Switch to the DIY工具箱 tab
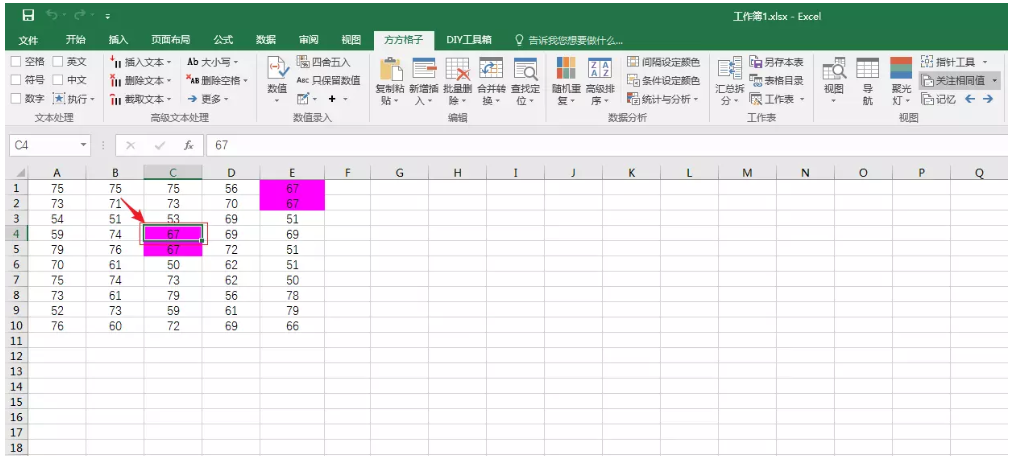This screenshot has height=456, width=1020. [468, 40]
